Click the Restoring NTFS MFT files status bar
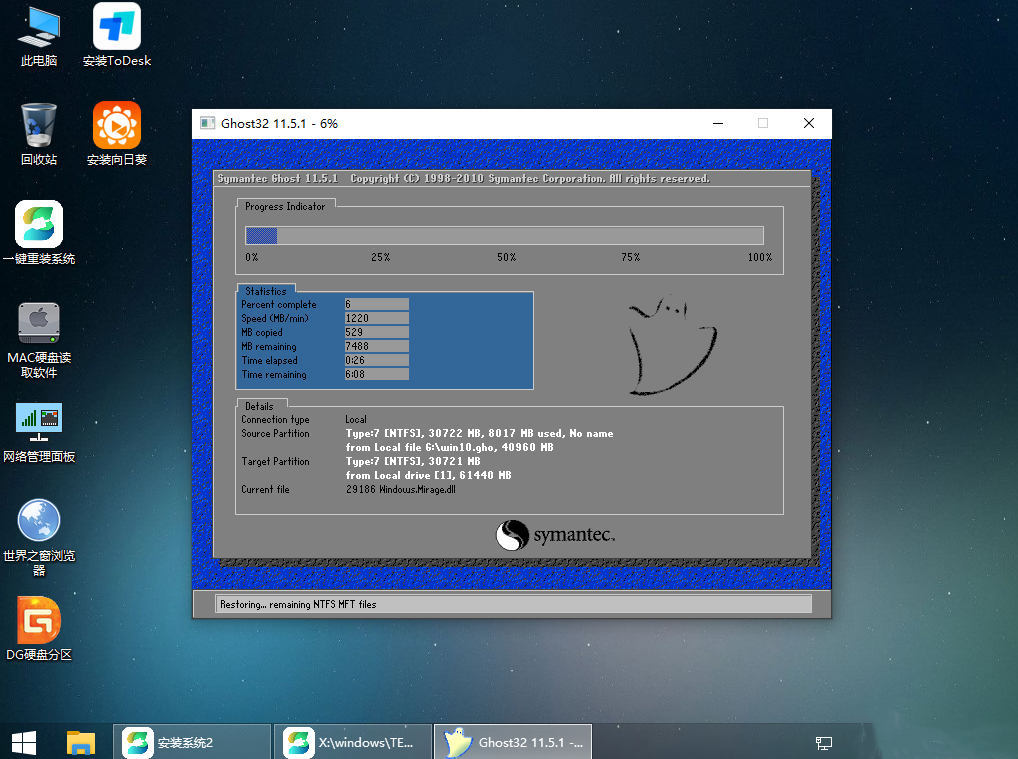Screen dimensions: 1018x759 pyautogui.click(x=512, y=603)
